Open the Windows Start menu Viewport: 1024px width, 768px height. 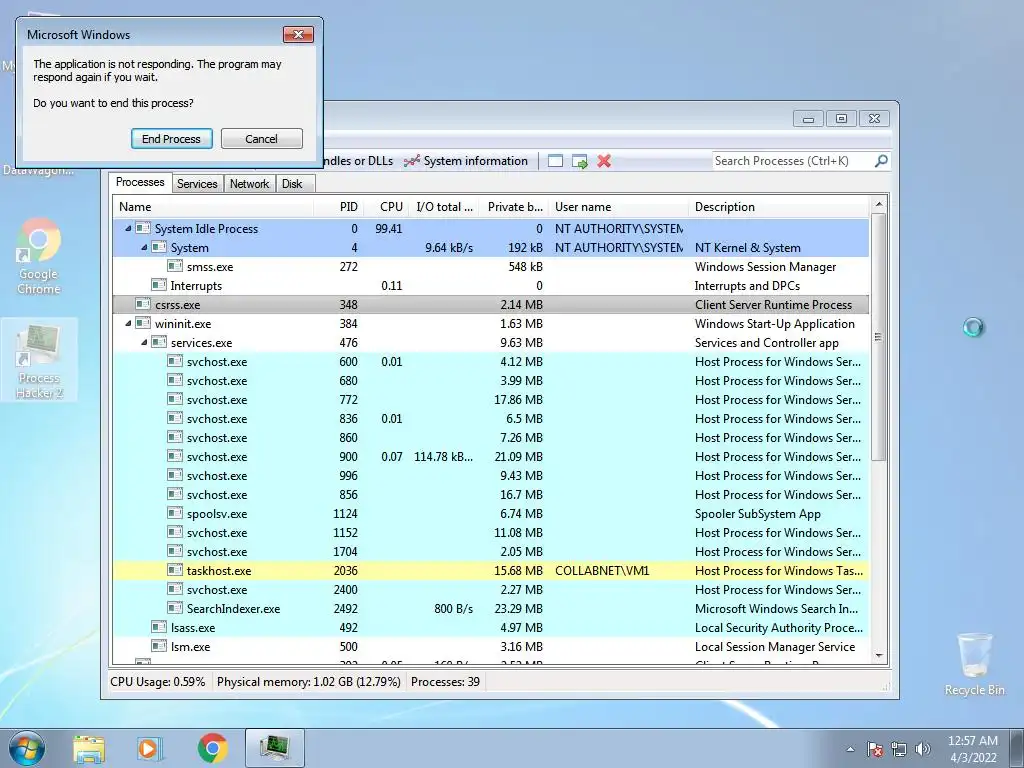coord(27,748)
